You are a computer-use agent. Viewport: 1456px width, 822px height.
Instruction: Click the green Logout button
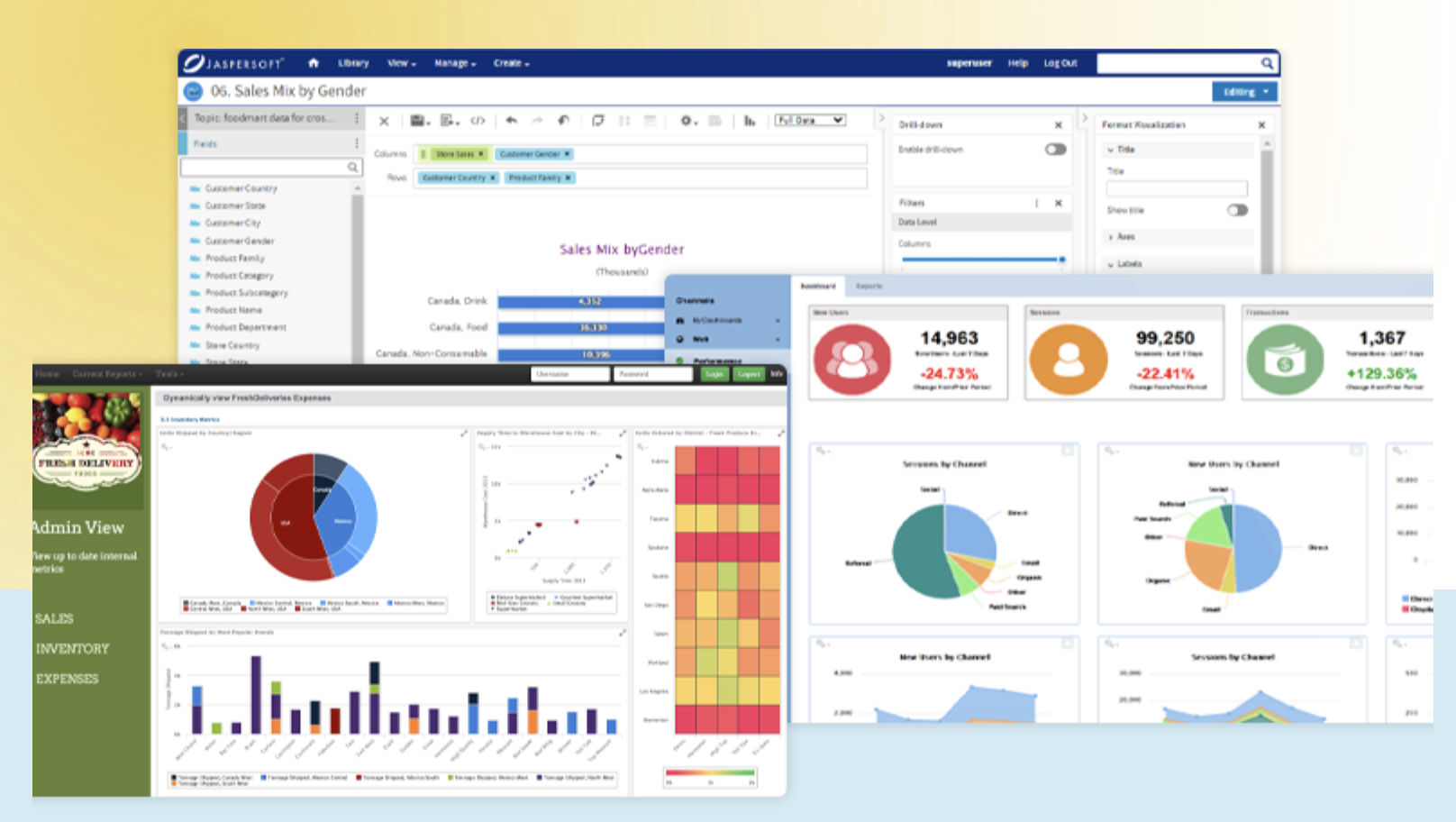[748, 374]
